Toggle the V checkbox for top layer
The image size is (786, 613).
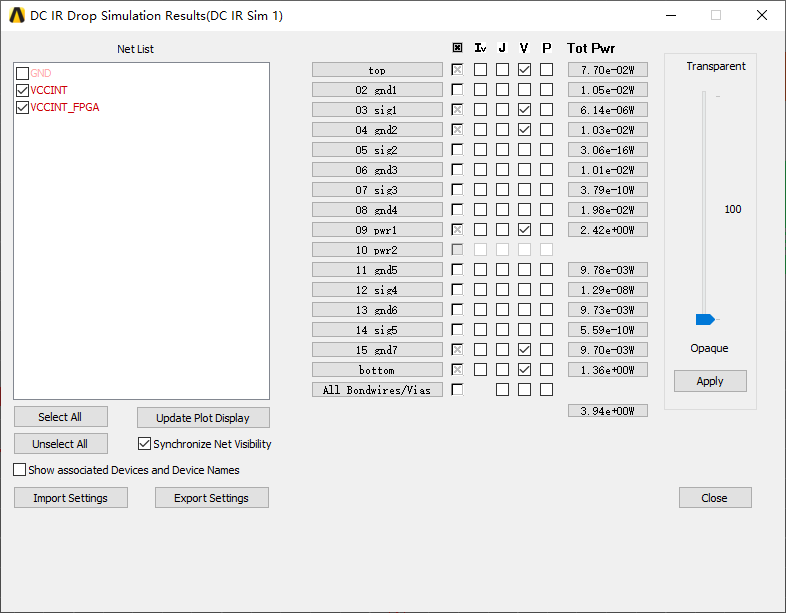click(524, 69)
